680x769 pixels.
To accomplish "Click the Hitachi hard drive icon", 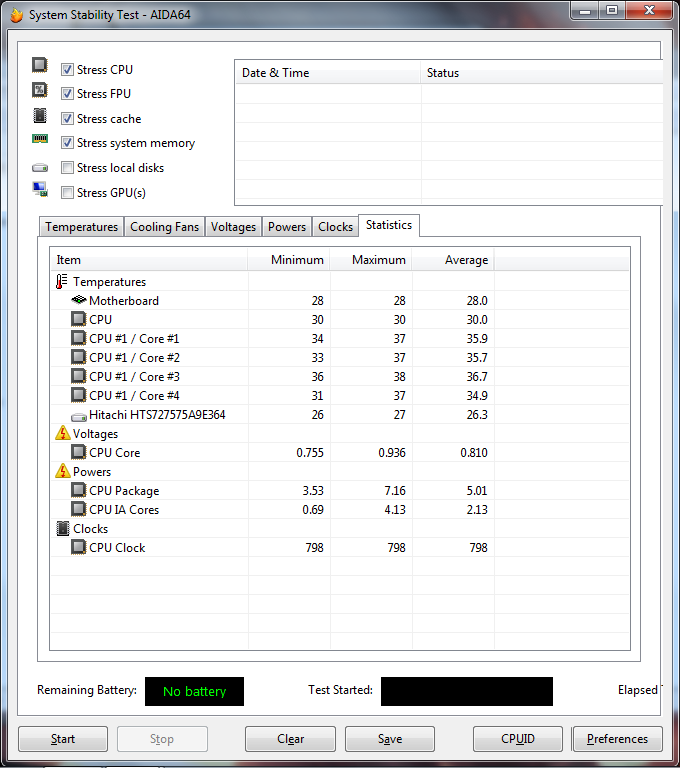I will [x=79, y=417].
